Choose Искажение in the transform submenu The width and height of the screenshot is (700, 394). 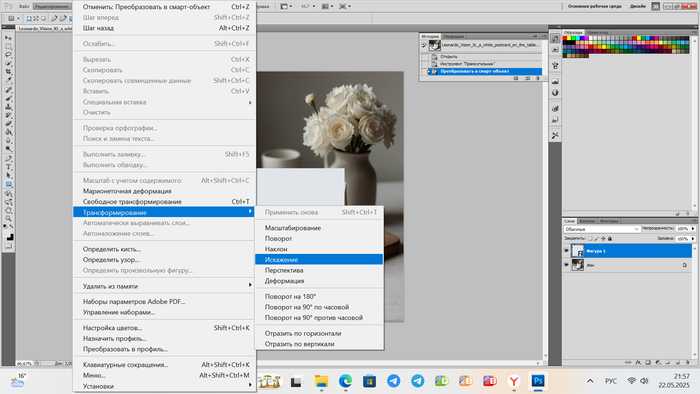pos(319,259)
